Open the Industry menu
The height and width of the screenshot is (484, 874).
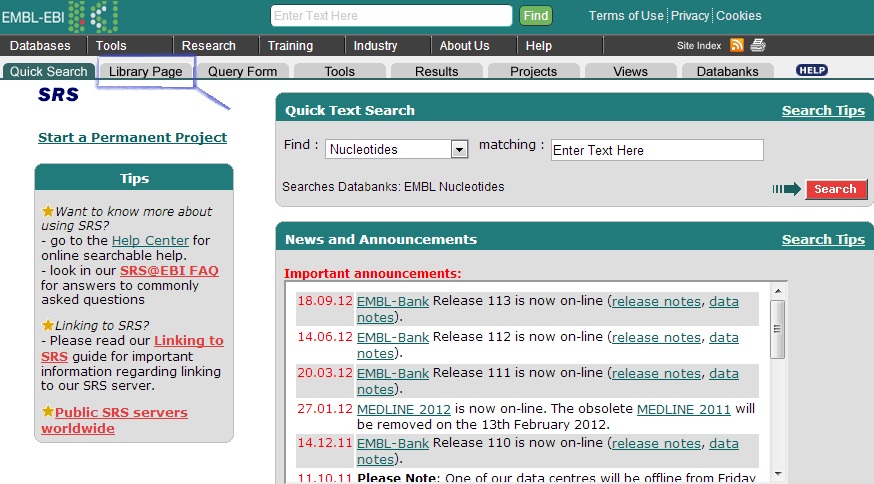click(x=375, y=46)
